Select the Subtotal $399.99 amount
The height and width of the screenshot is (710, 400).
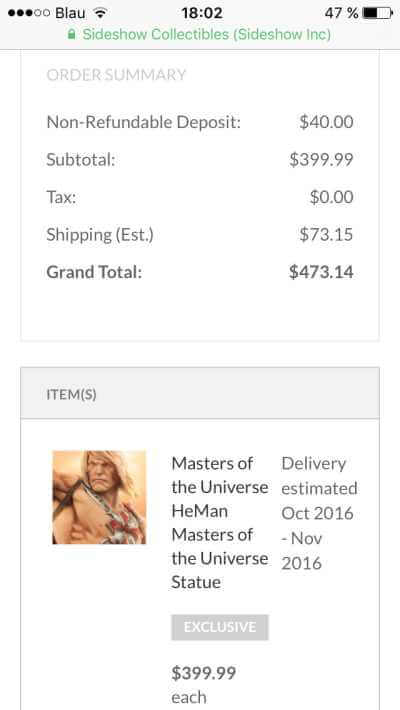coord(321,159)
